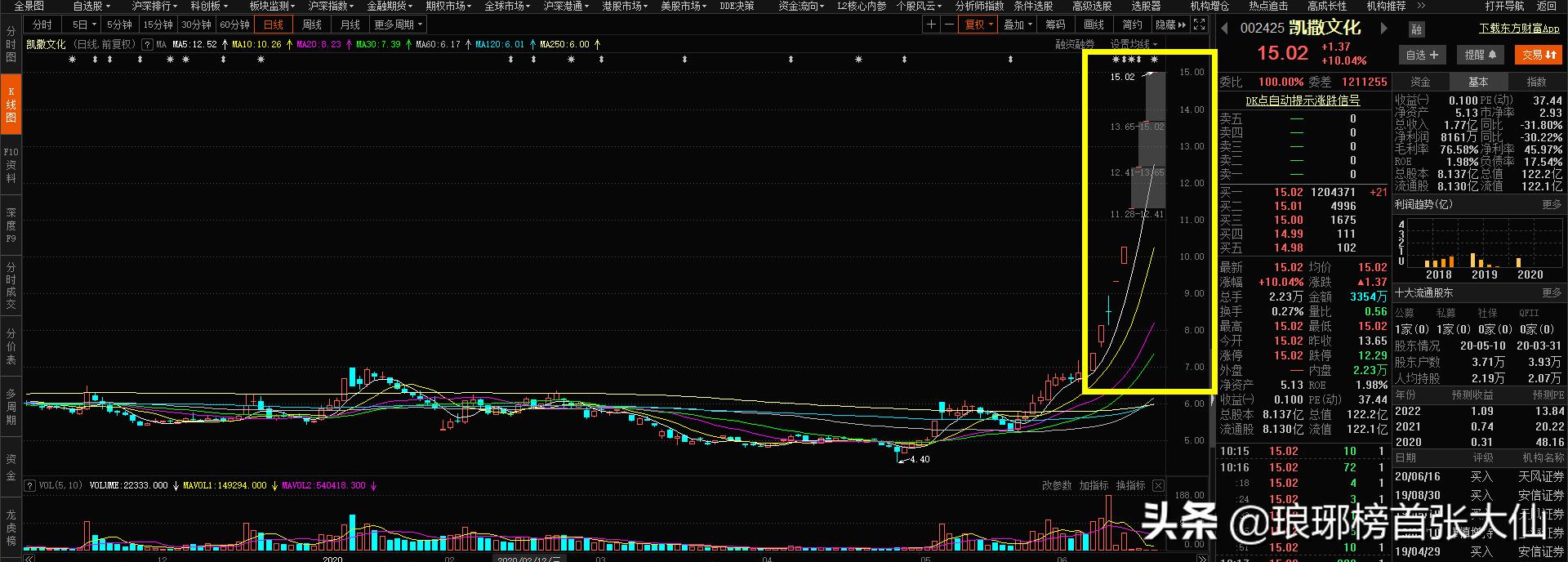Switch to 周线 weekly period
Viewport: 1568px width, 562px height.
point(312,25)
